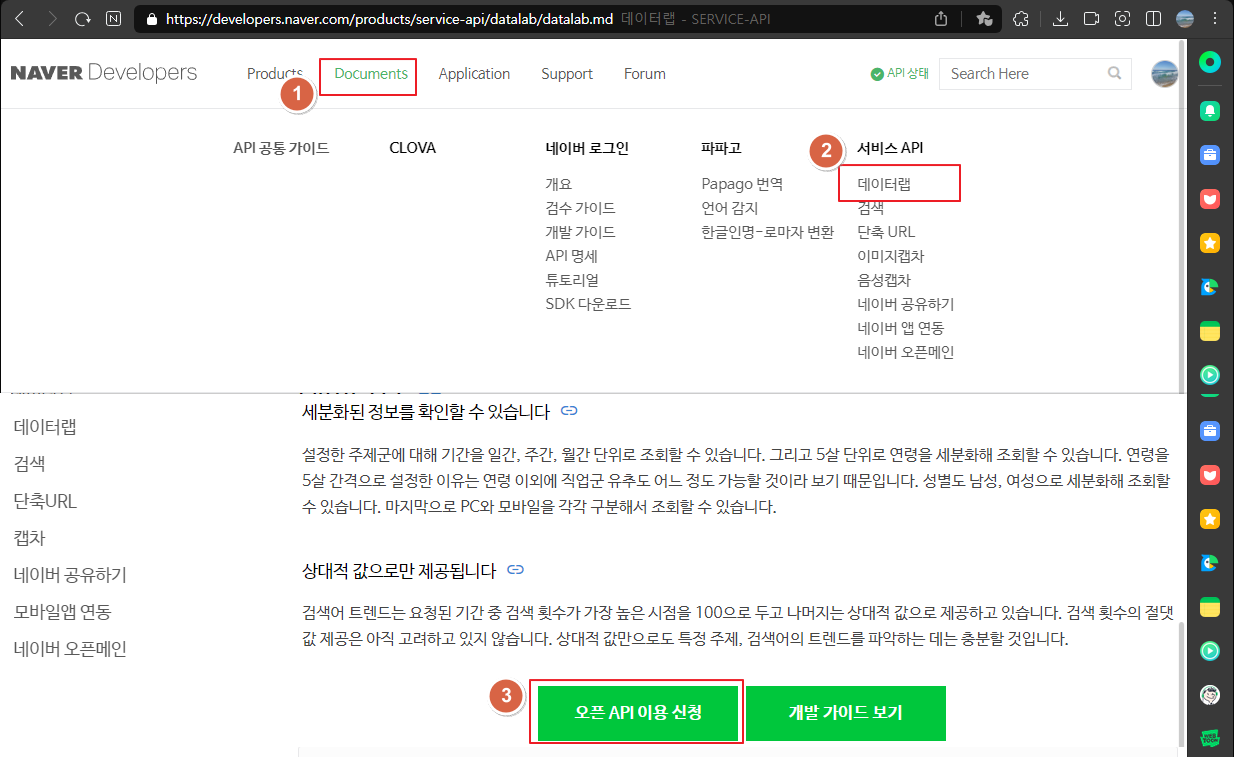
Task: Open the Documents menu
Action: [371, 74]
